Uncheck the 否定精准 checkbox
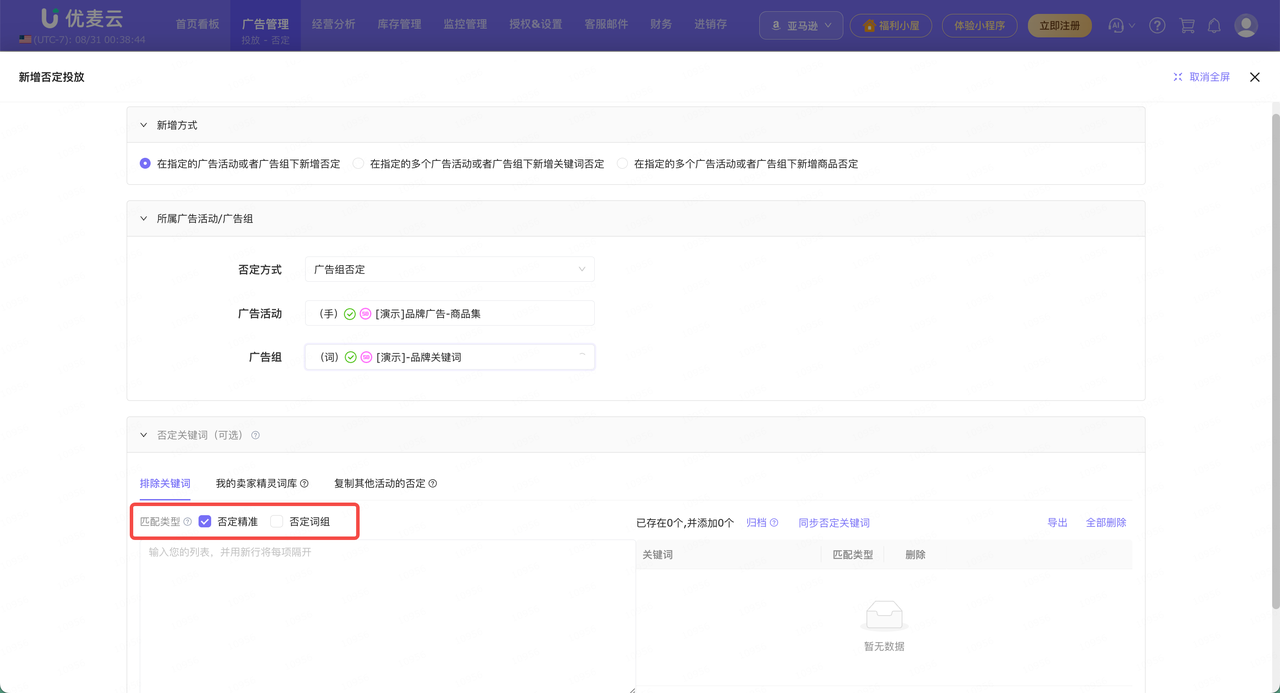The image size is (1280, 693). [205, 521]
